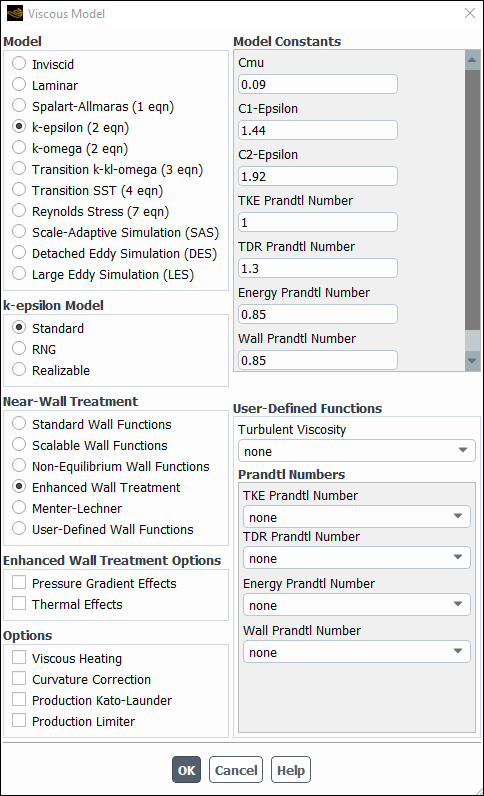Select Standard k-epsilon model

(x=19, y=327)
